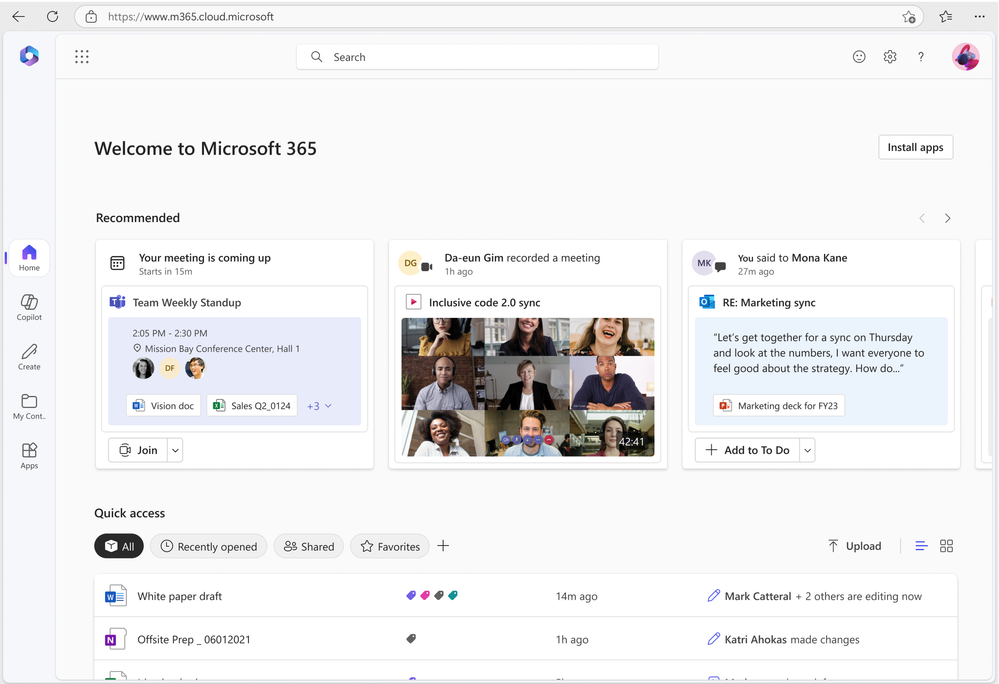Open the app launcher grid
Screen dimensions: 999x684
tap(82, 57)
